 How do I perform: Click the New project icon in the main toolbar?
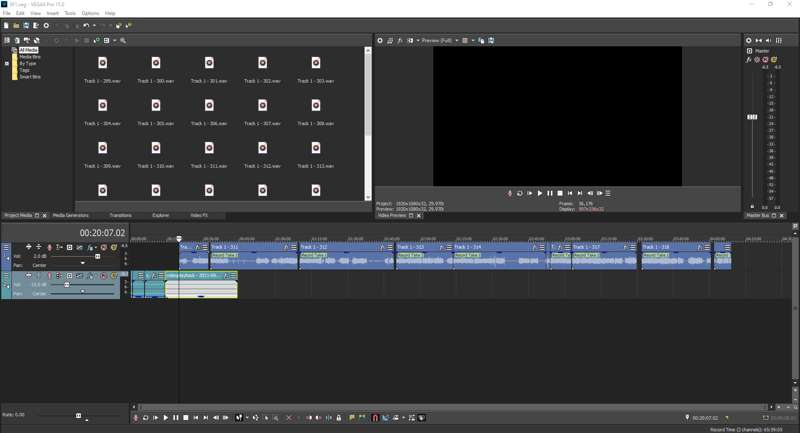point(7,25)
